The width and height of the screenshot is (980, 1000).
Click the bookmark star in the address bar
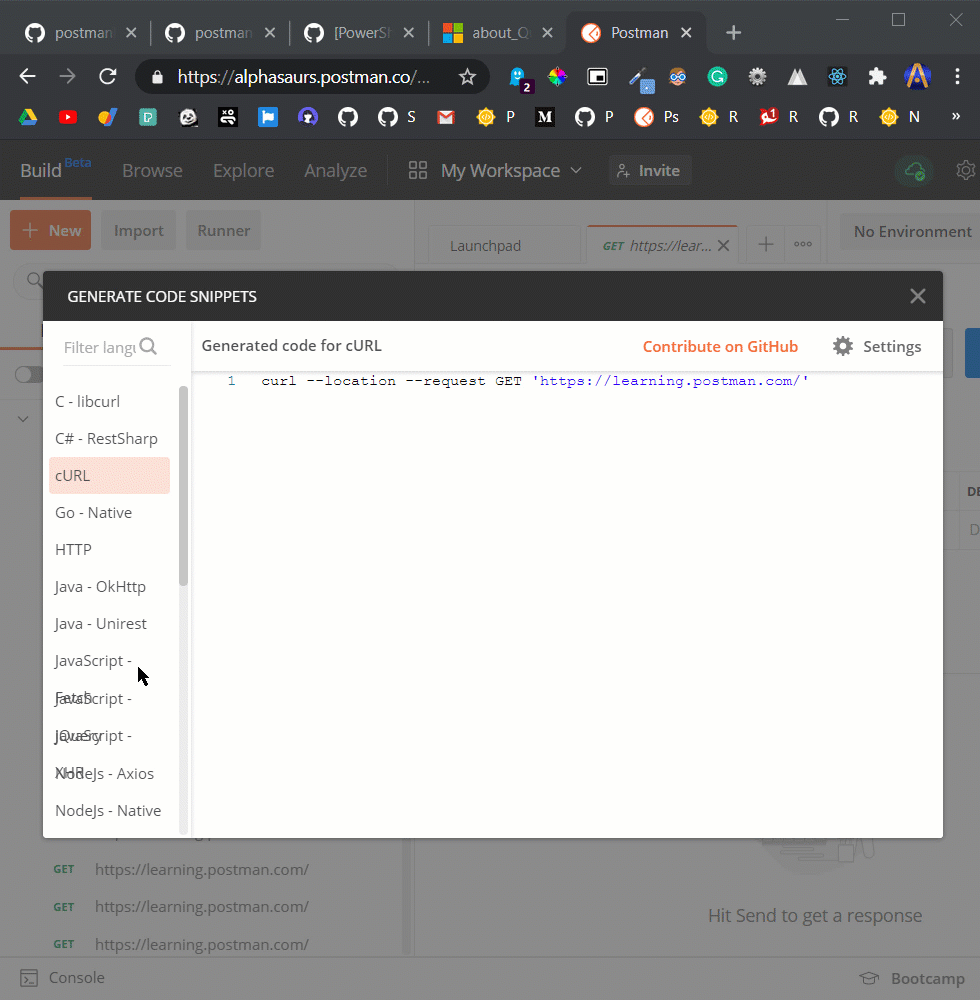pos(467,76)
